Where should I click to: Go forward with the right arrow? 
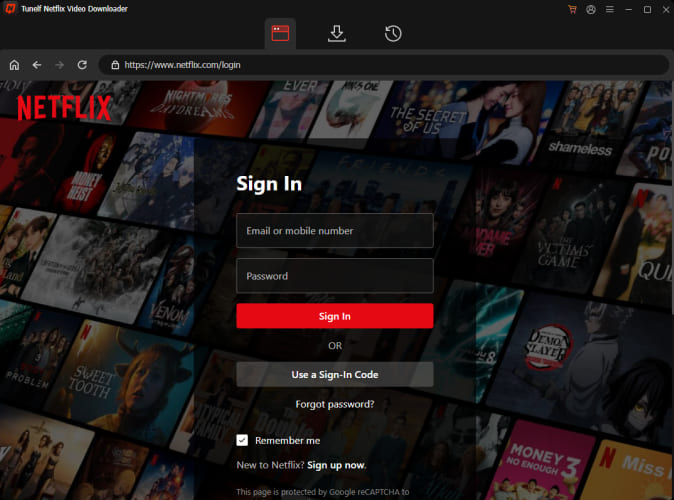point(59,65)
